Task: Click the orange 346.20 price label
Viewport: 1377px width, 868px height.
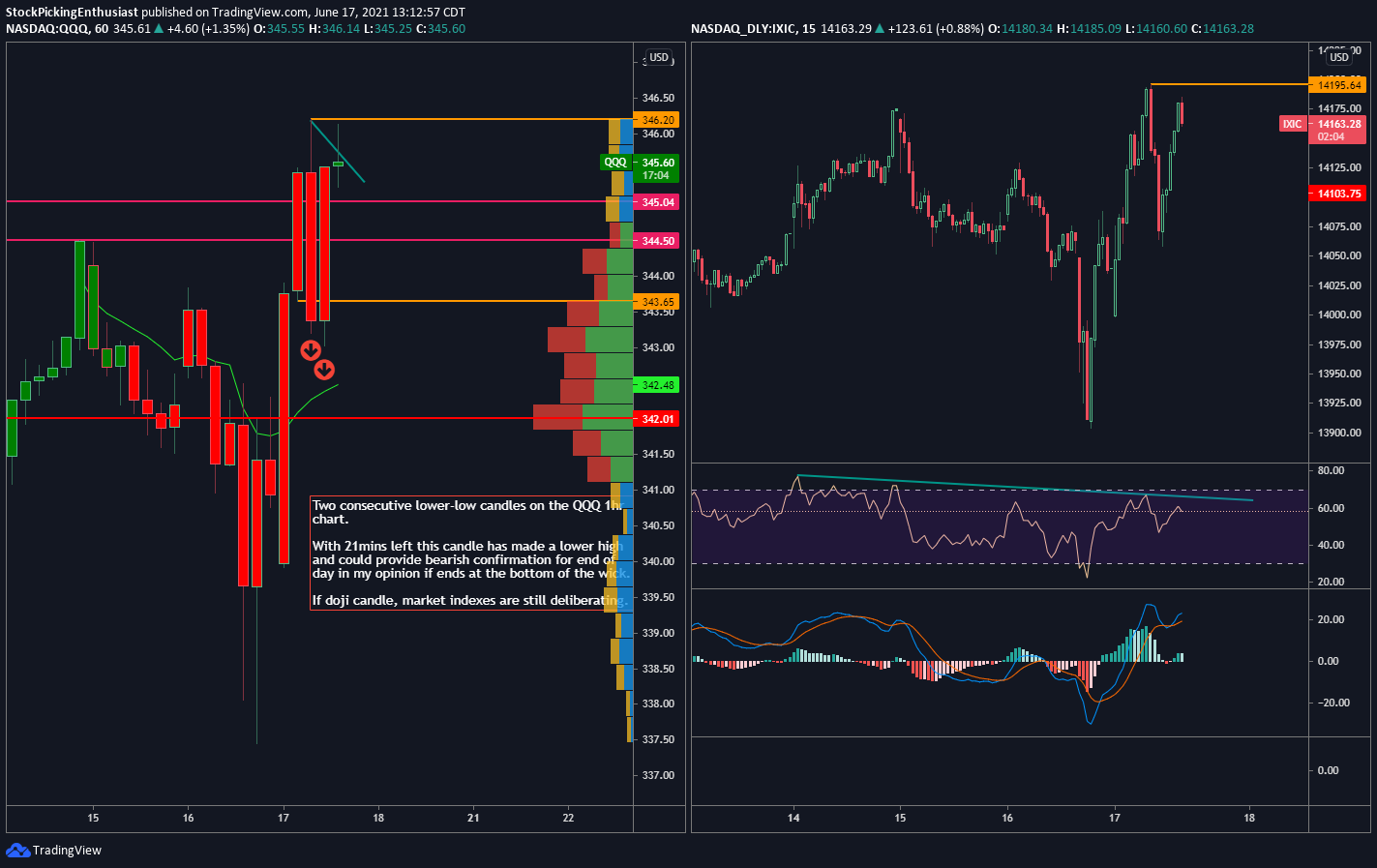Action: (657, 120)
